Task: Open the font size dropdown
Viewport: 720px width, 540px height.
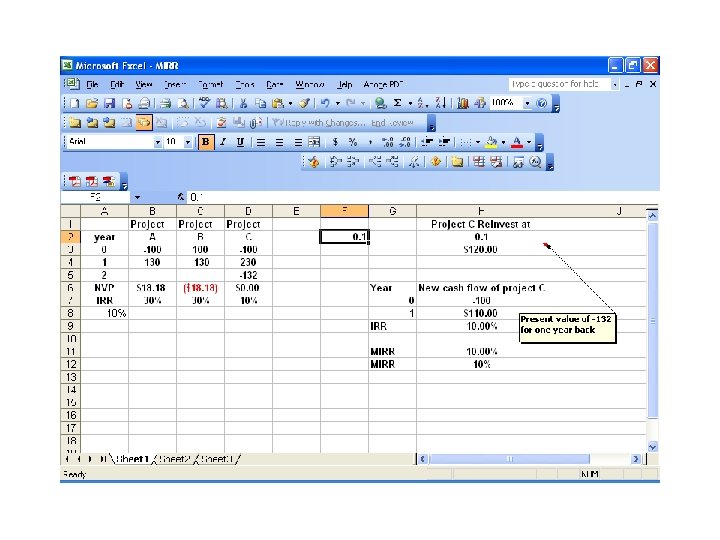Action: tap(187, 142)
